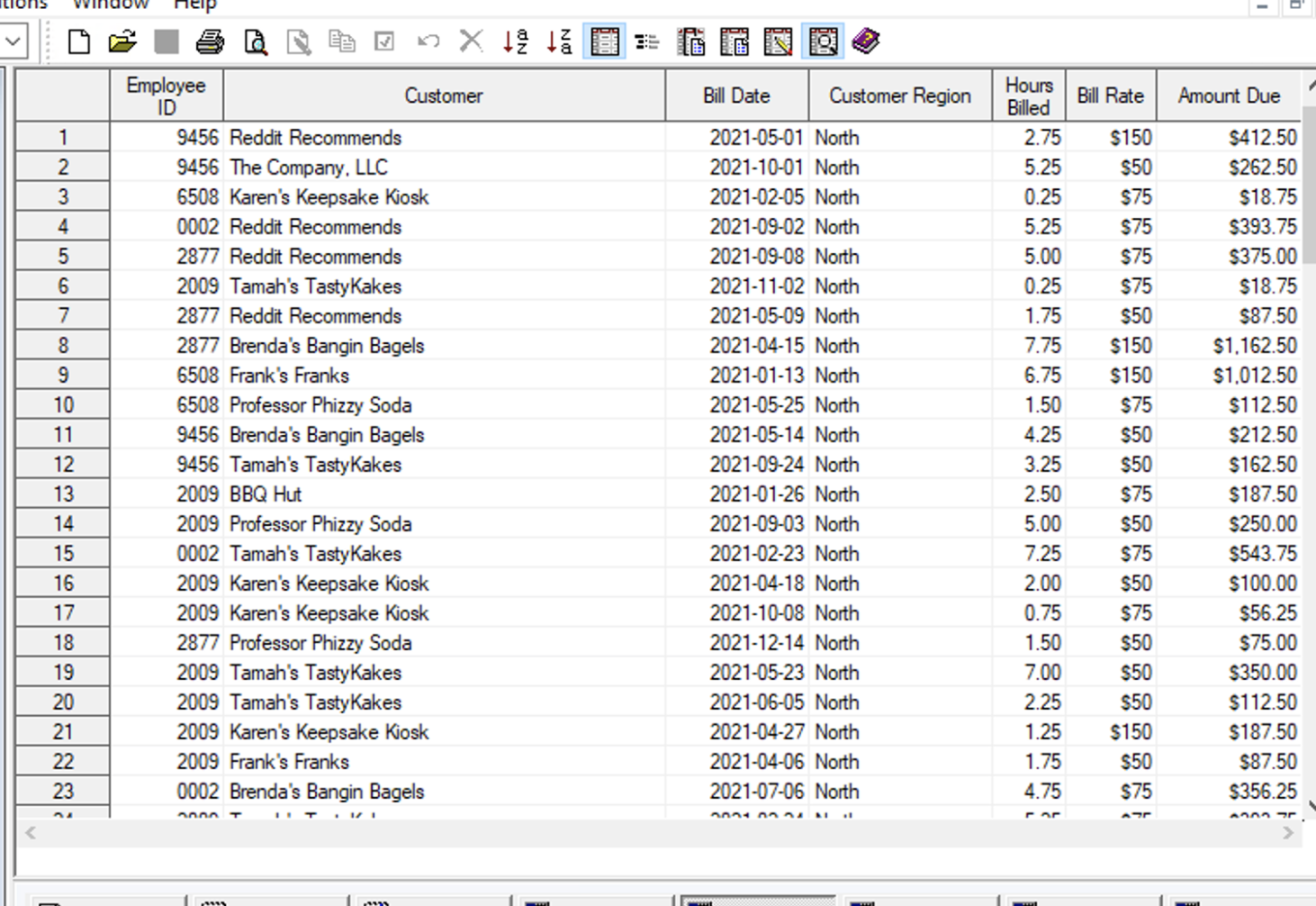The width and height of the screenshot is (1316, 906).
Task: Click the bill date '2021-05-01' cell
Action: click(x=737, y=138)
